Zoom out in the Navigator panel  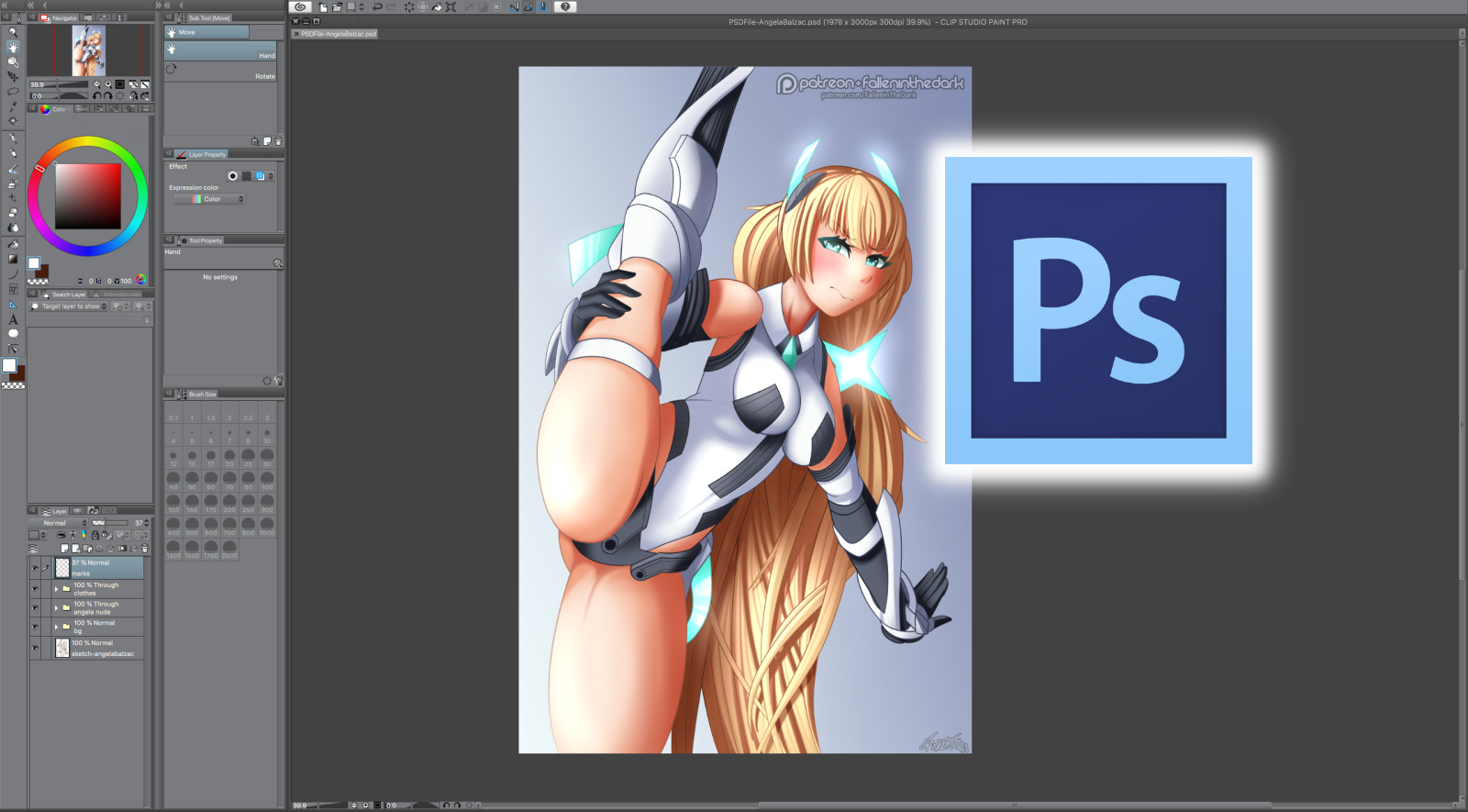pos(96,84)
